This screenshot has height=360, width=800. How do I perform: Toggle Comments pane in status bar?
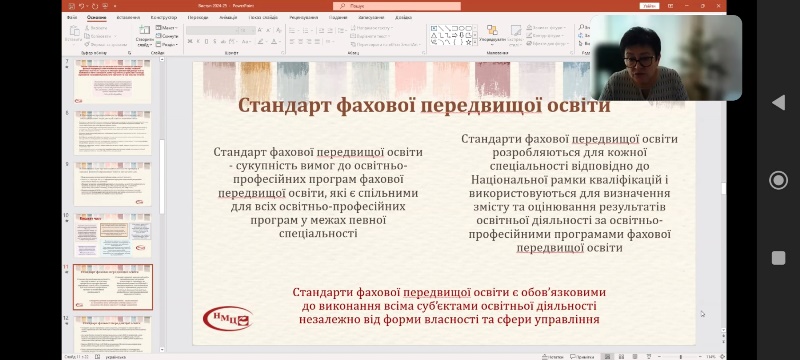tap(582, 356)
